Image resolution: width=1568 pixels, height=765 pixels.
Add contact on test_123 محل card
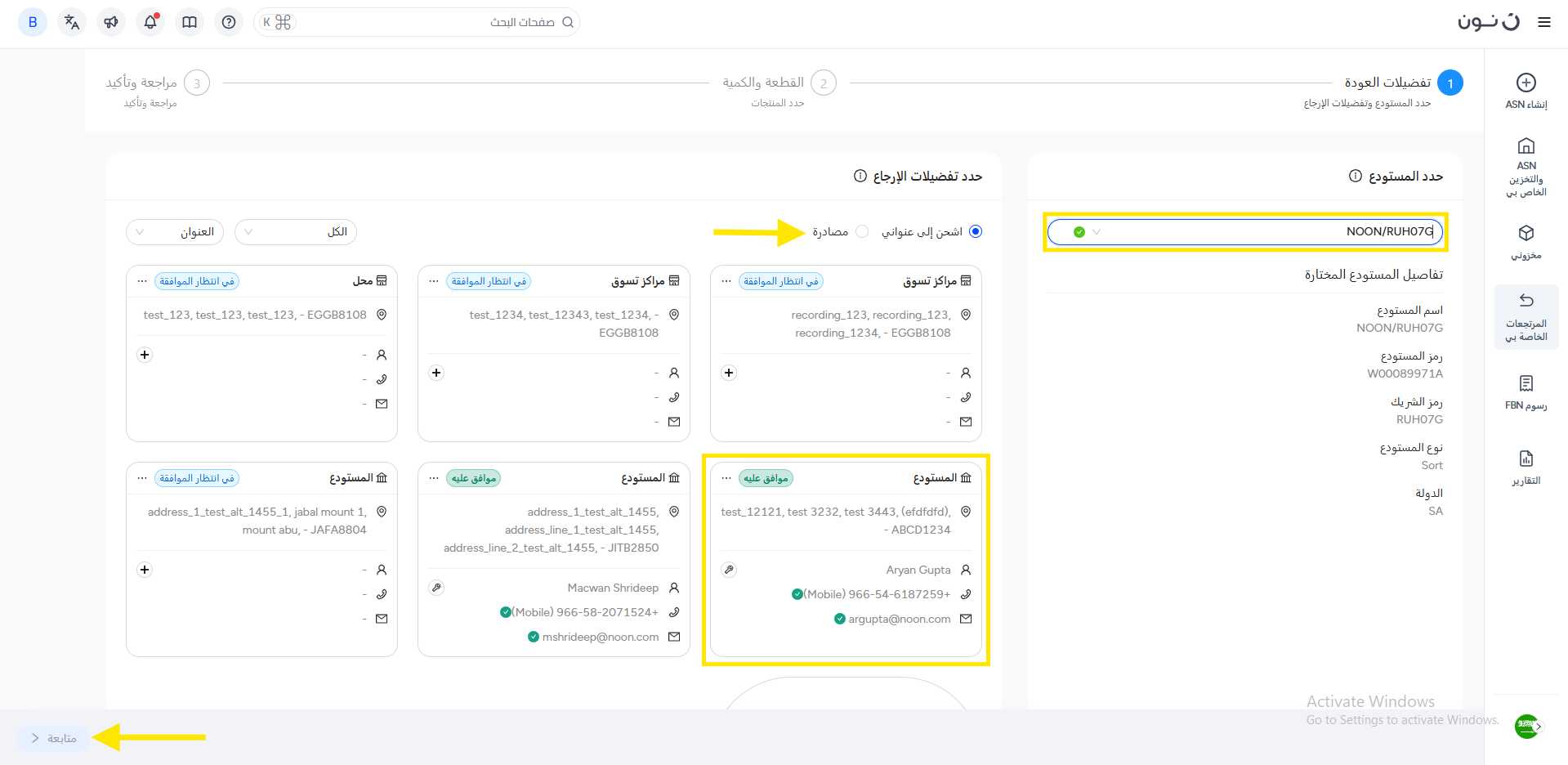(145, 355)
